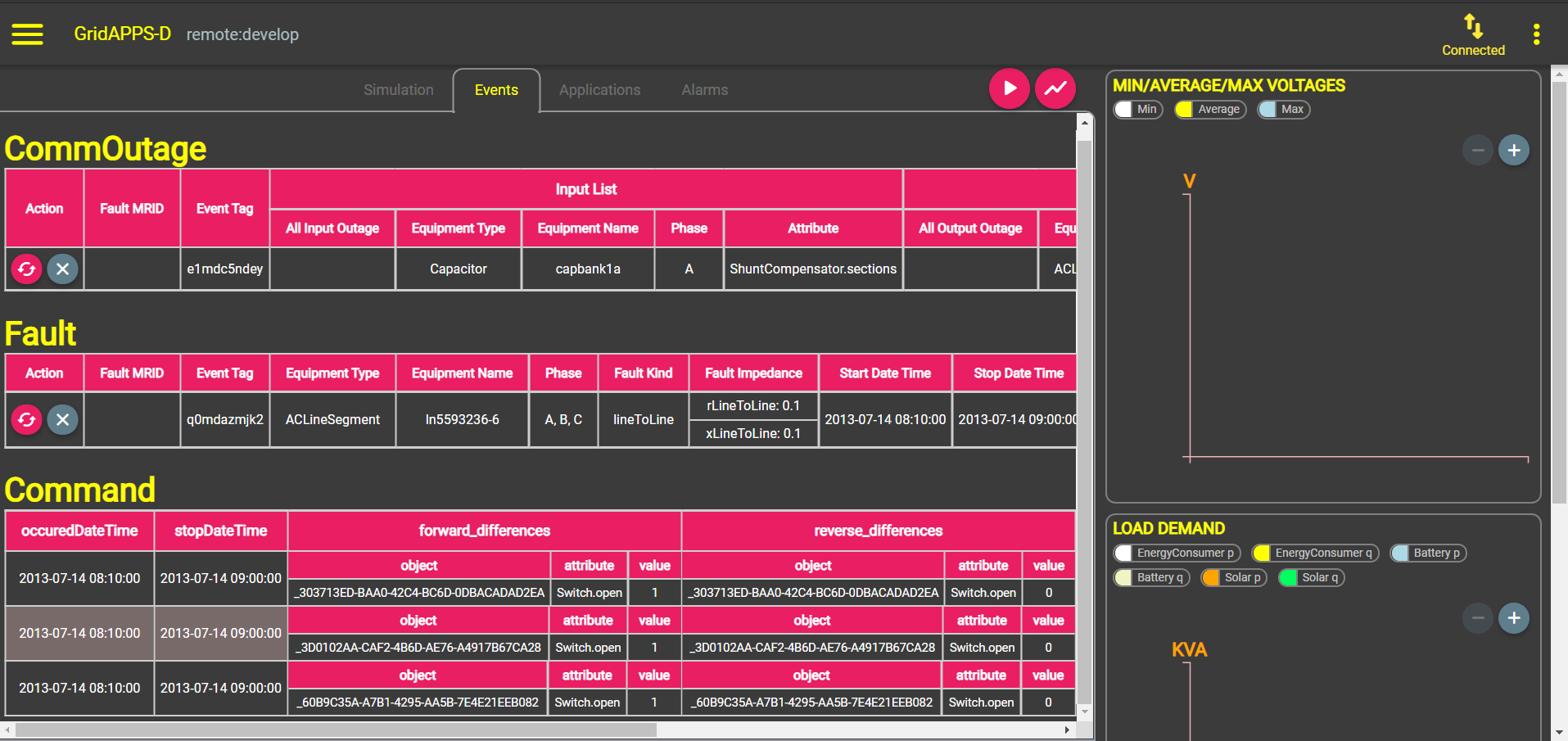Viewport: 1568px width, 741px height.
Task: Click the reverse_differences column header
Action: coord(879,531)
